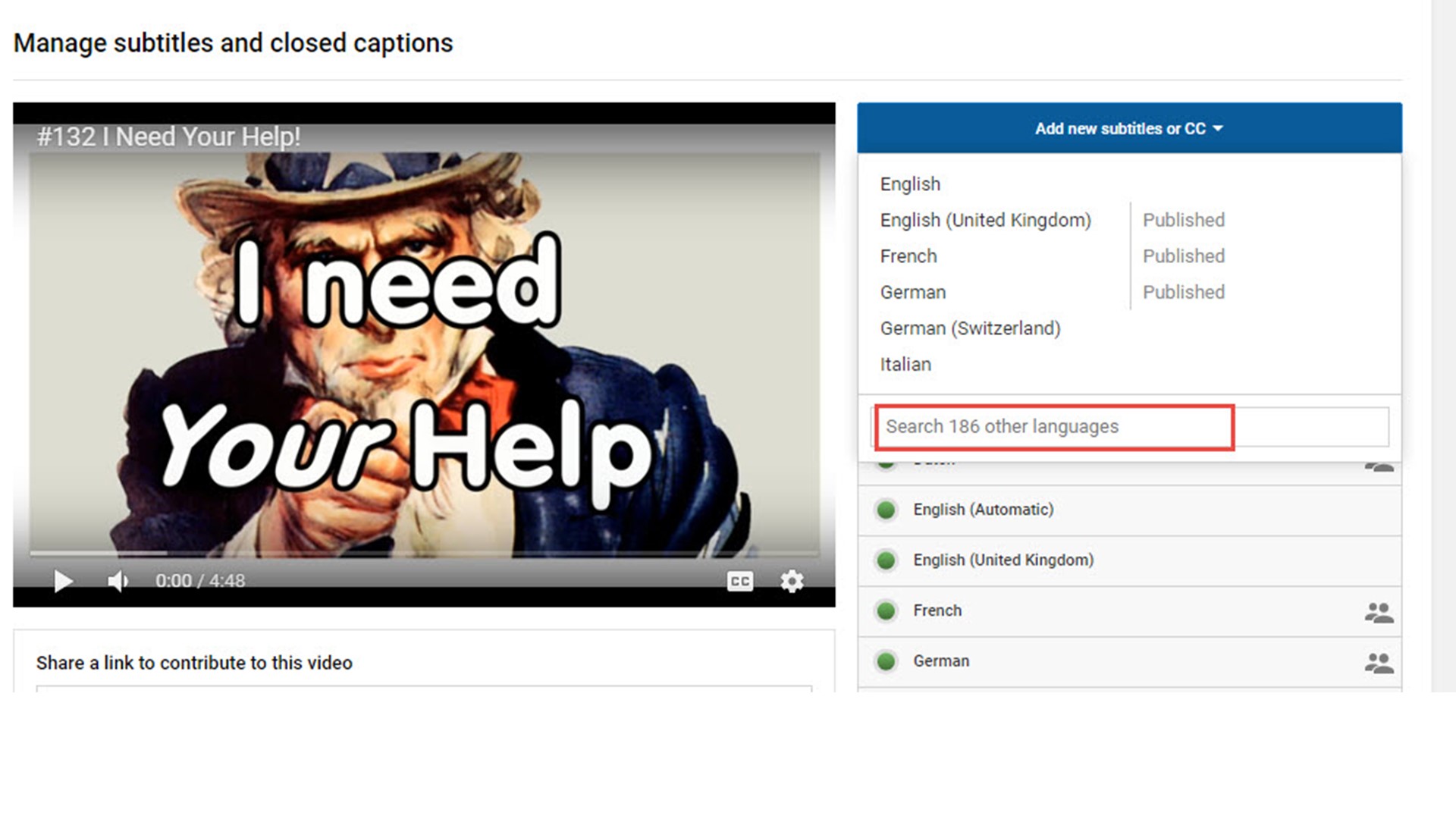Select French from dropdown menu
The image size is (1456, 819).
point(908,256)
